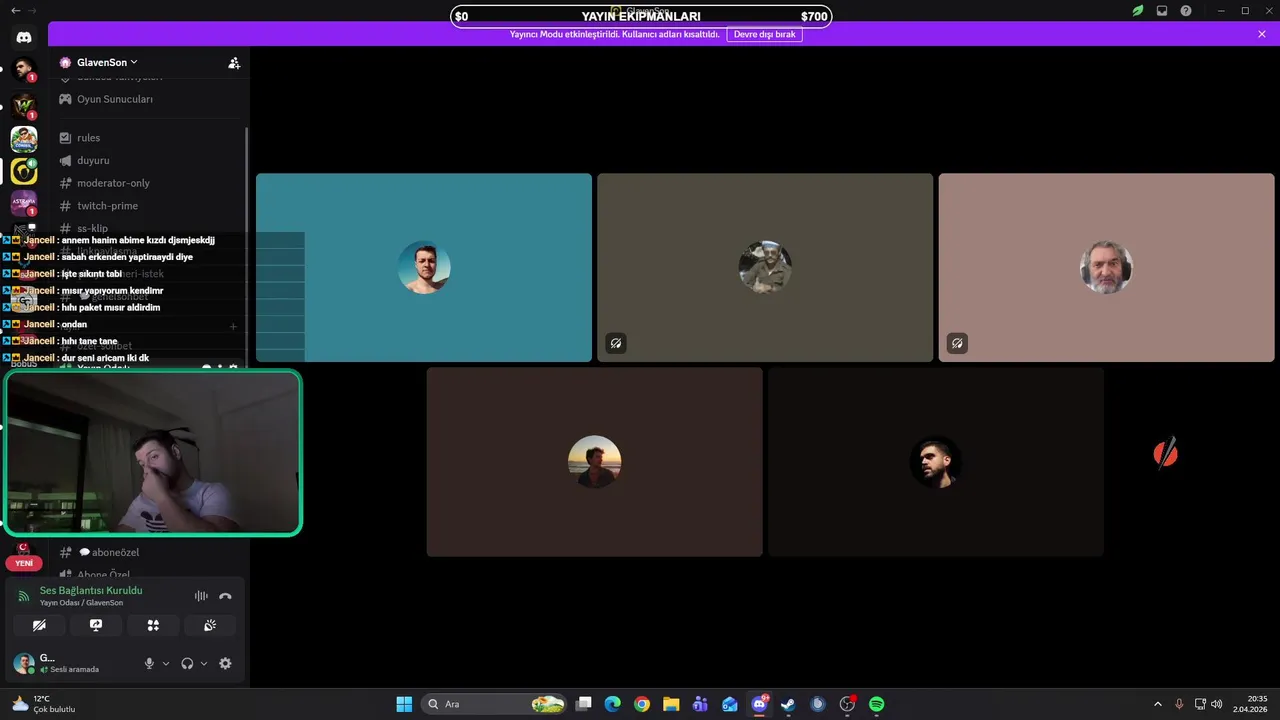1280x720 pixels.
Task: Open Discord direct messages home icon
Action: pos(24,37)
